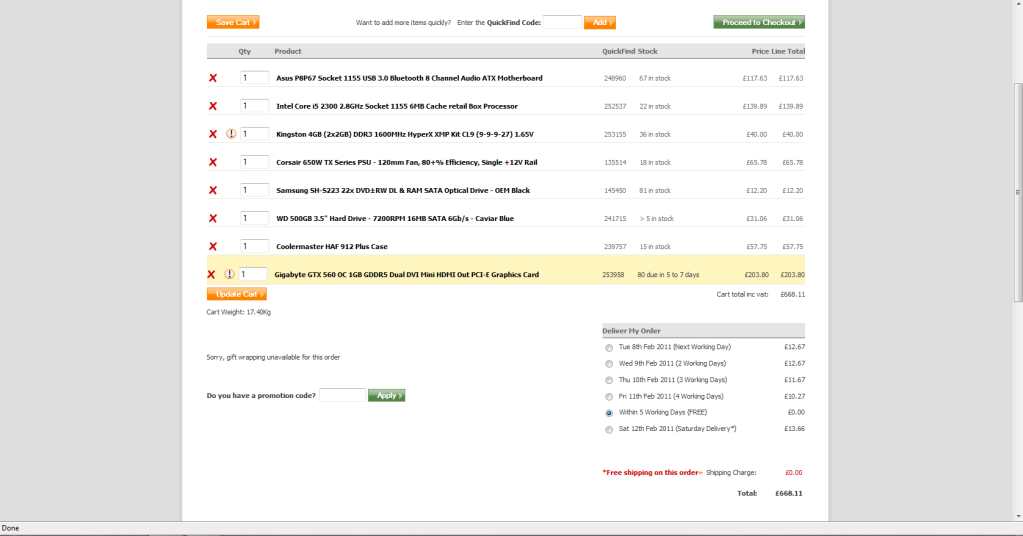Proceed to Checkout
Image resolution: width=1023 pixels, height=536 pixels.
759,22
